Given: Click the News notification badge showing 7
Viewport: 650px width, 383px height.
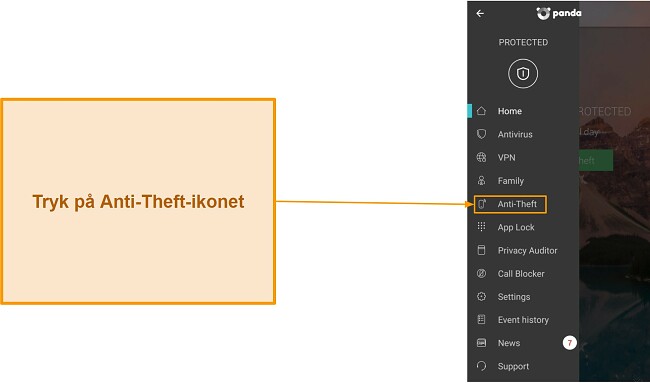Looking at the screenshot, I should click(x=570, y=343).
